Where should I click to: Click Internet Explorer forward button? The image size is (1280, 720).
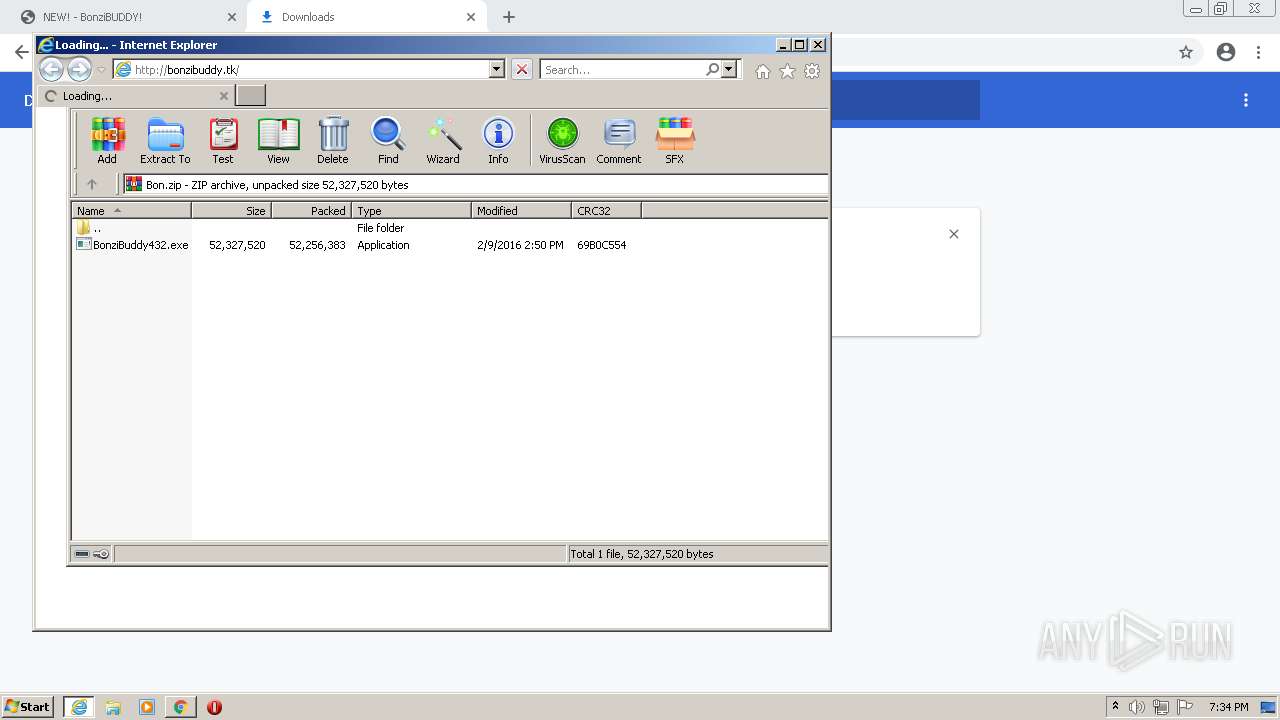[79, 69]
